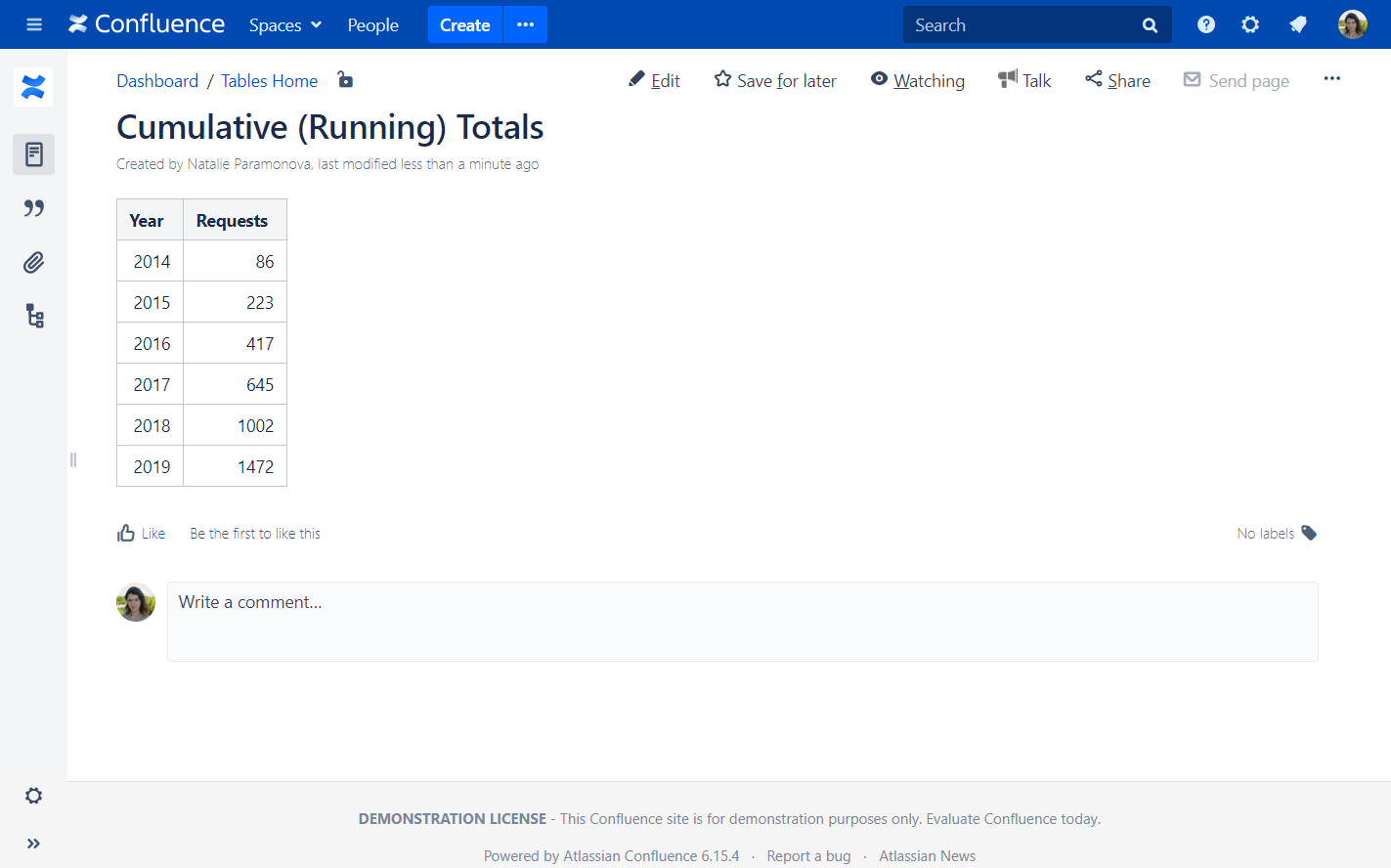Toggle Save for later star
1391x868 pixels.
[x=775, y=80]
